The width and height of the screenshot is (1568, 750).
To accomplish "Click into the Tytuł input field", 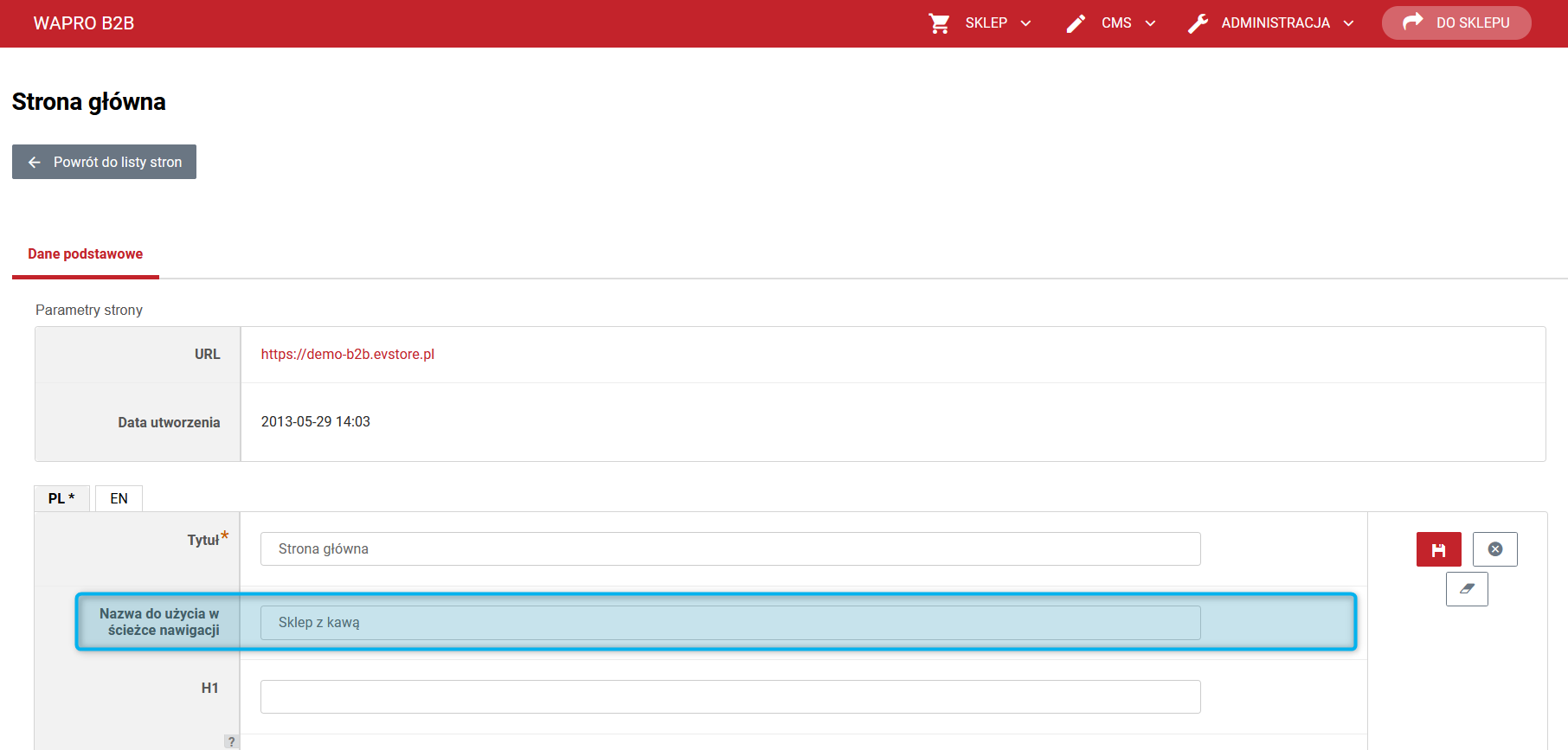I will [x=730, y=549].
